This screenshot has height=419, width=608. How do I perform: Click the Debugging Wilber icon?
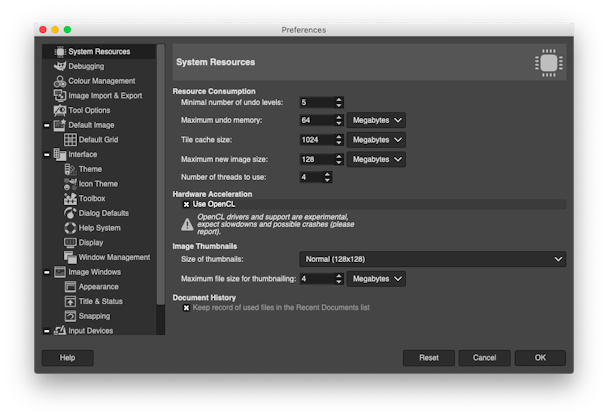pyautogui.click(x=60, y=66)
